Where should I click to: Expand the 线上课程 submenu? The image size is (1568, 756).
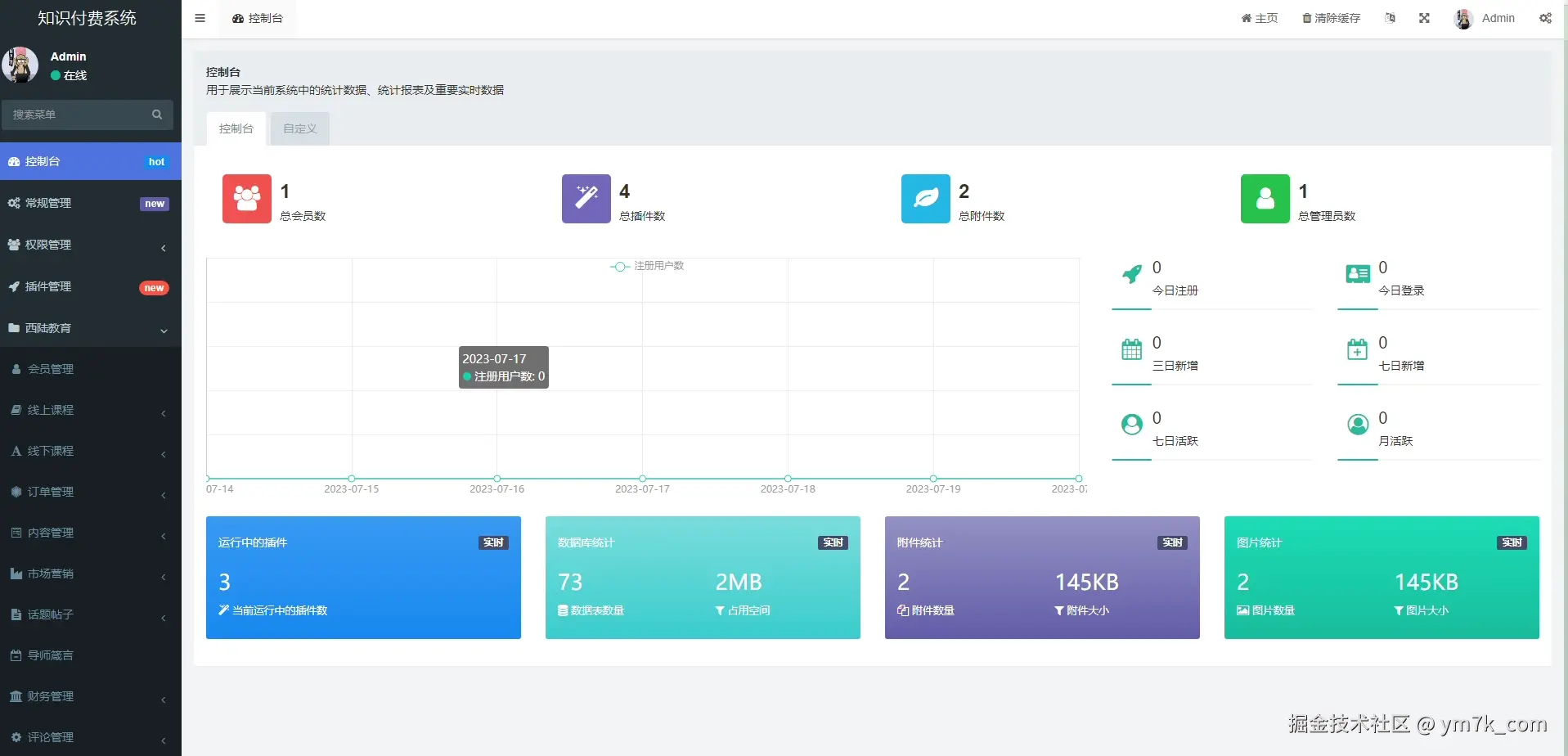(91, 410)
